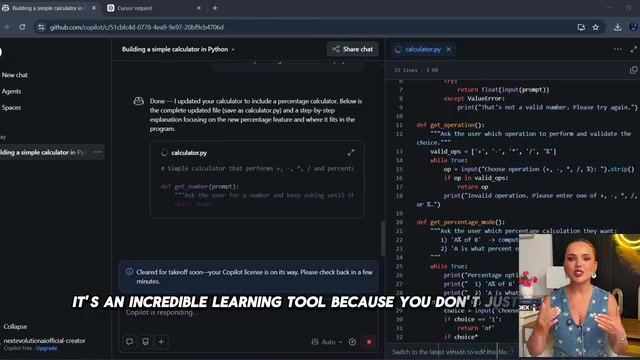Click the circular icon next to Auto
Image resolution: width=640 pixels, height=360 pixels.
[x=352, y=342]
